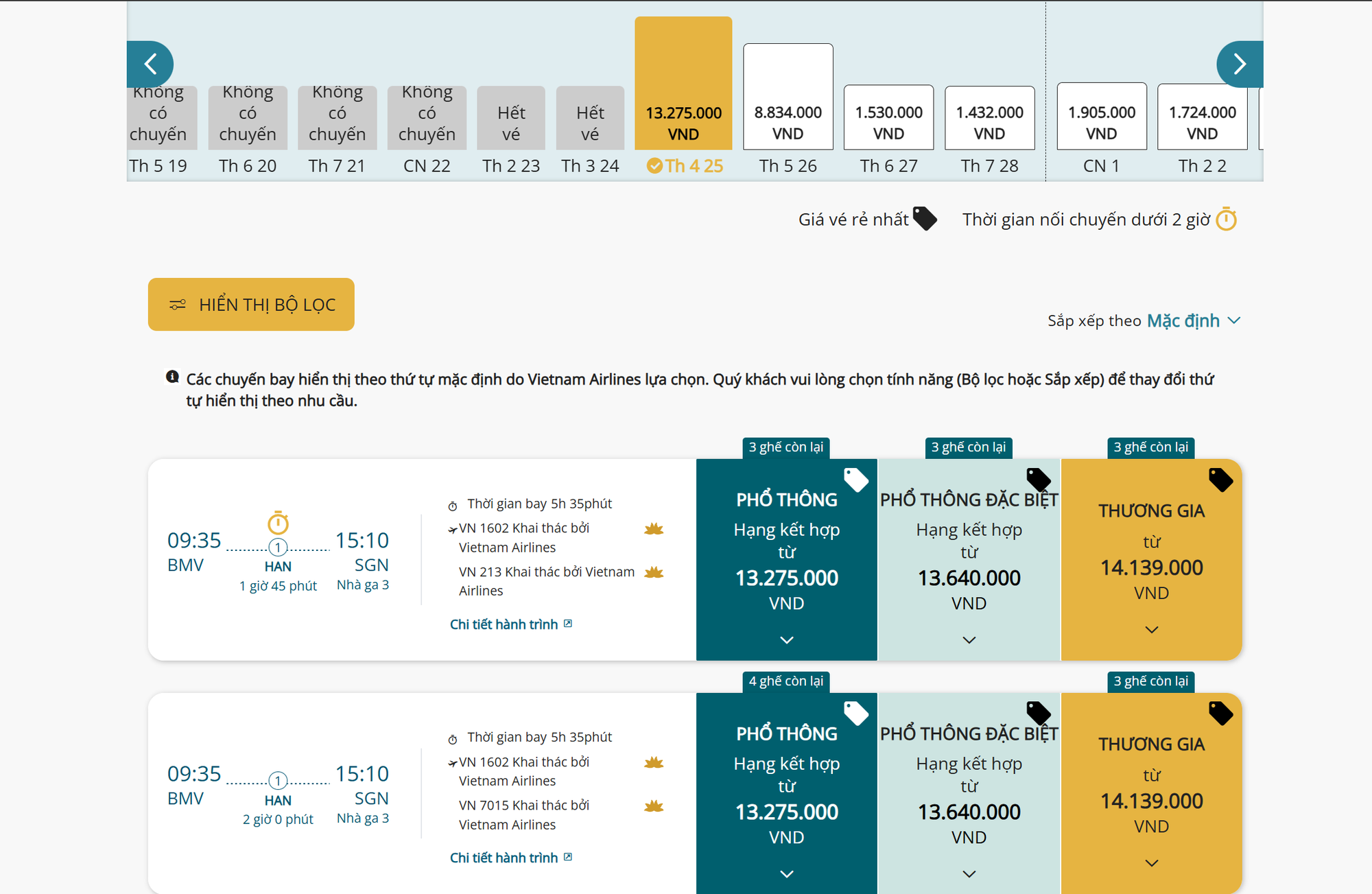Click the previous dates left arrow
The width and height of the screenshot is (1372, 894).
(x=150, y=64)
